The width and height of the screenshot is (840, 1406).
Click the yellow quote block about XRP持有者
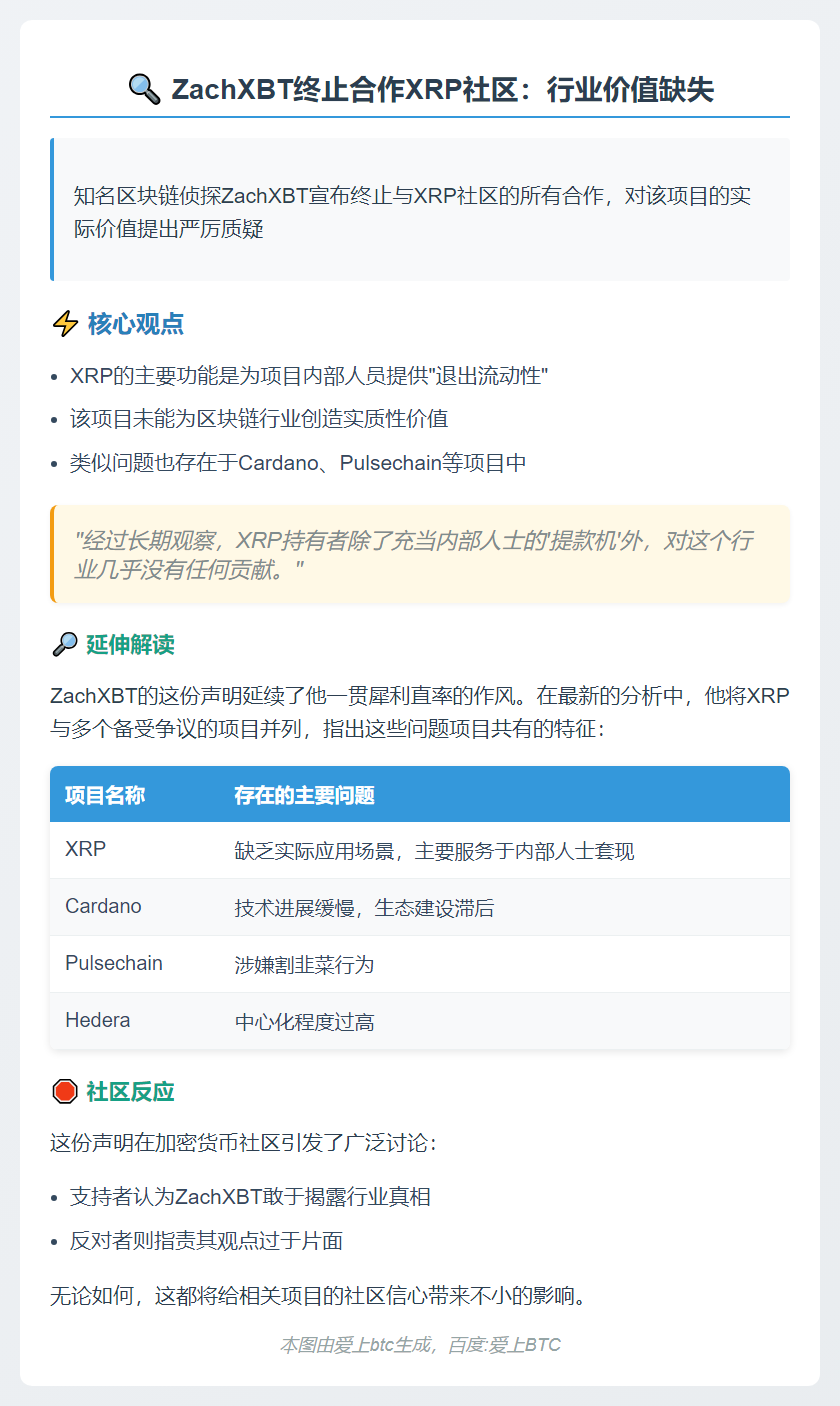(x=420, y=555)
